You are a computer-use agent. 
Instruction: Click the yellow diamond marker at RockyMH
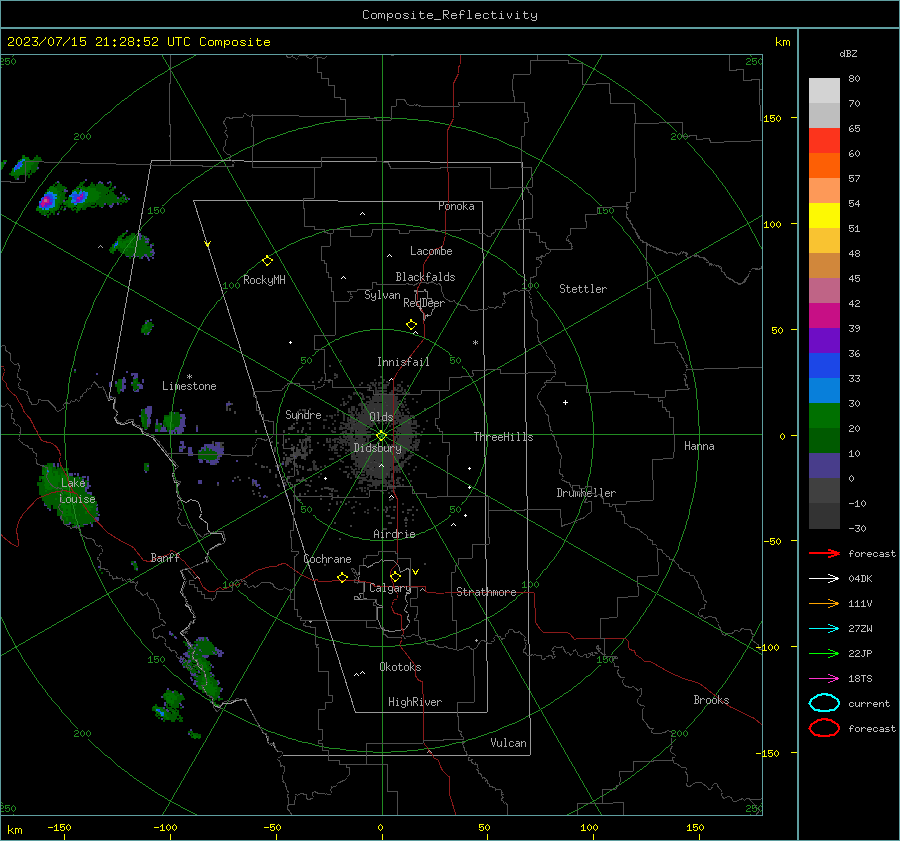click(x=267, y=261)
